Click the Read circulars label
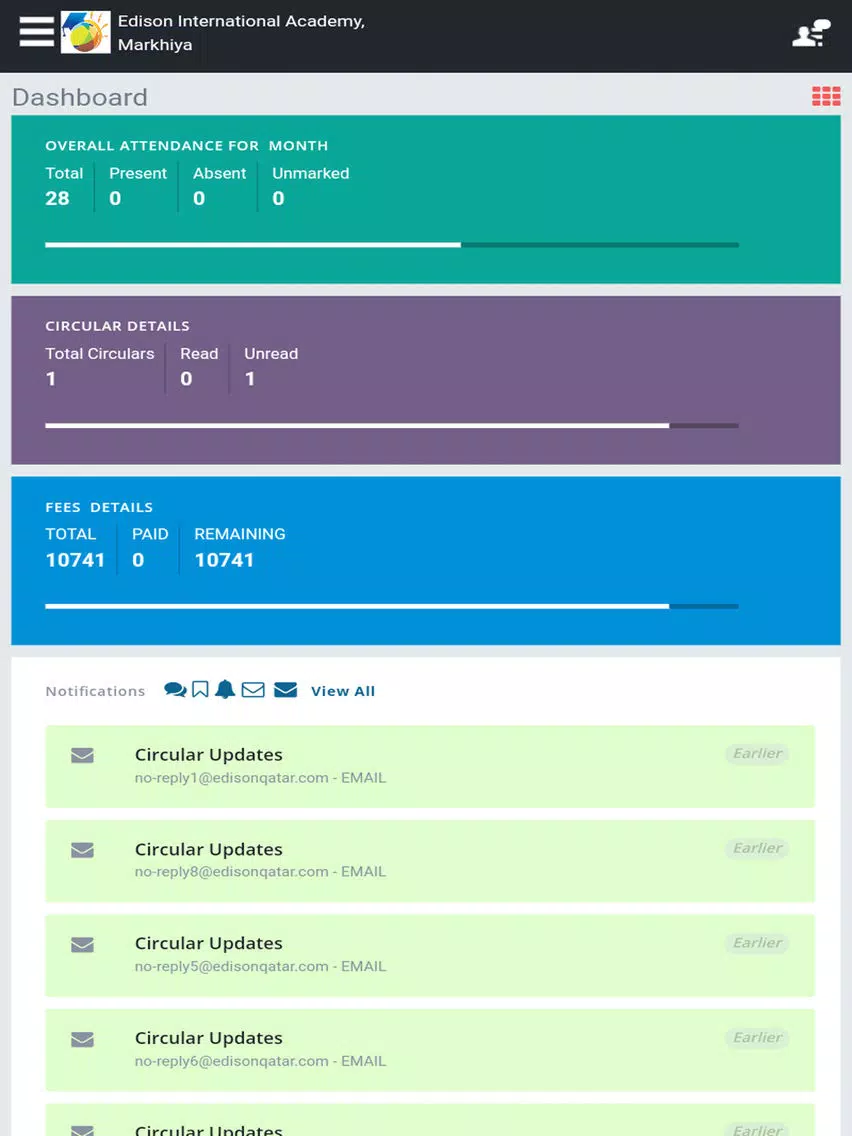The width and height of the screenshot is (852, 1136). click(199, 354)
